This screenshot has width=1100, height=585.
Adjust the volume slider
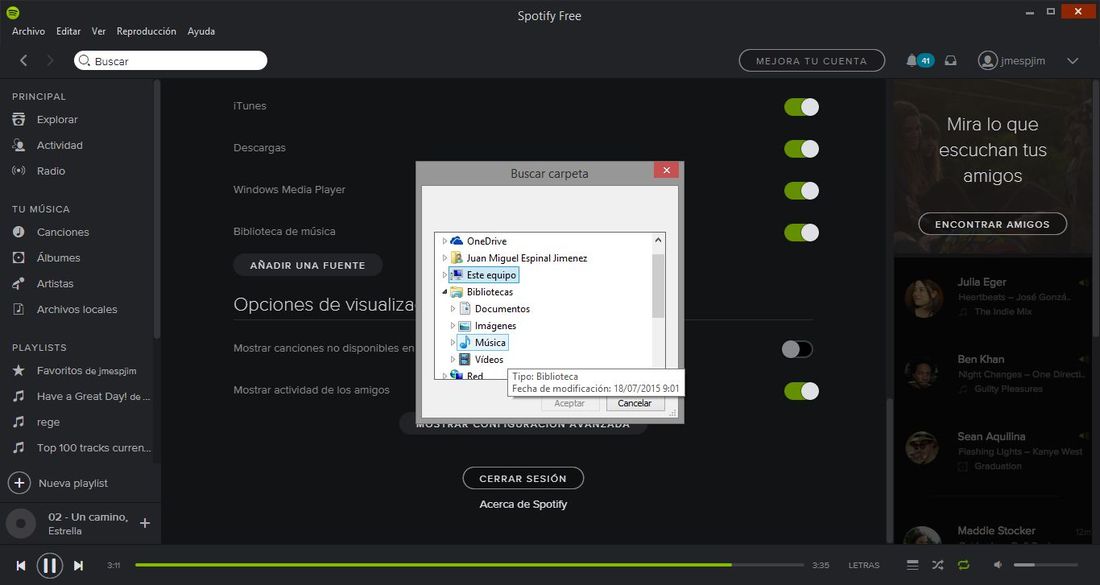coord(1045,565)
